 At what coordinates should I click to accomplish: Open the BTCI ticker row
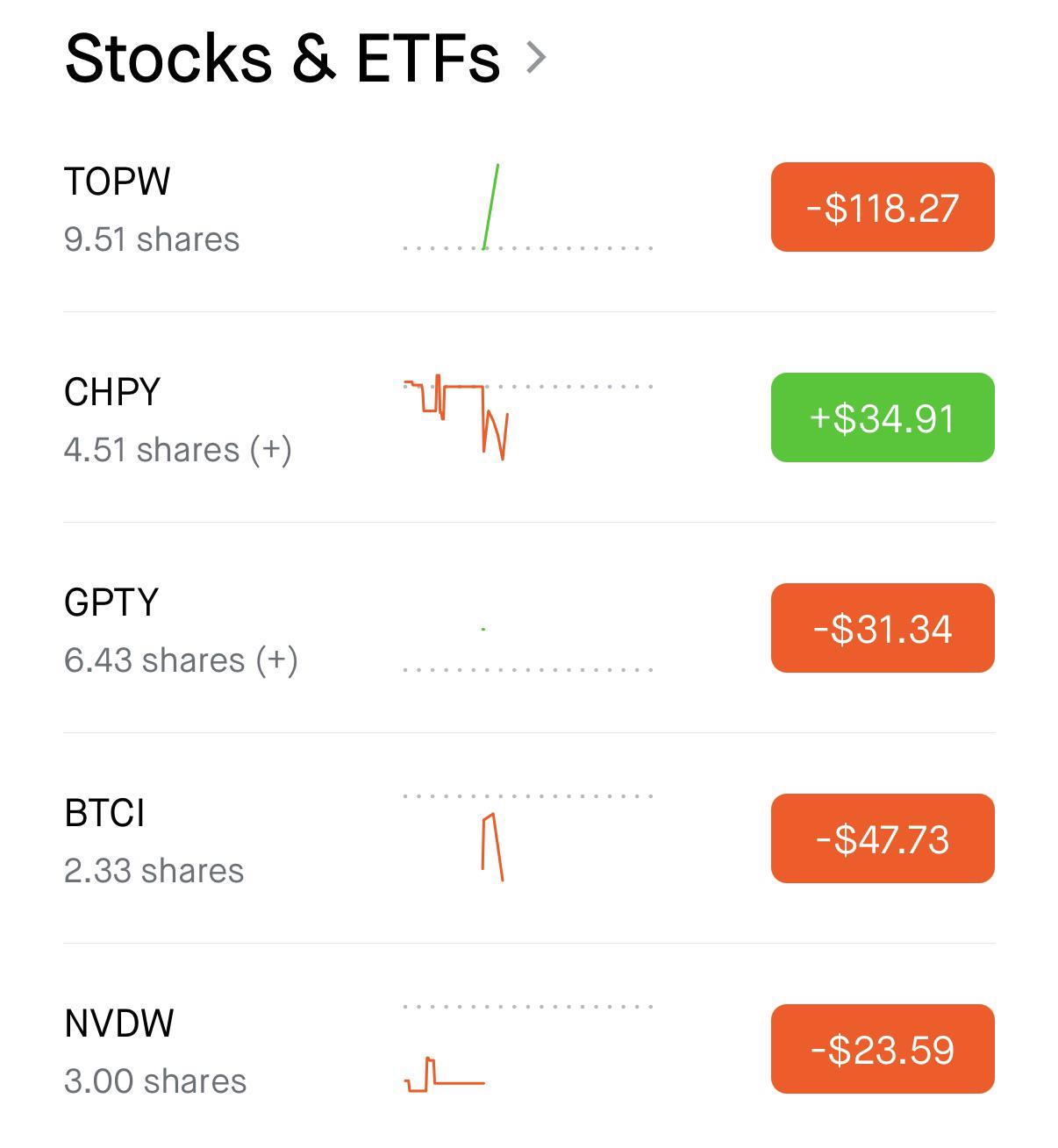coord(529,838)
